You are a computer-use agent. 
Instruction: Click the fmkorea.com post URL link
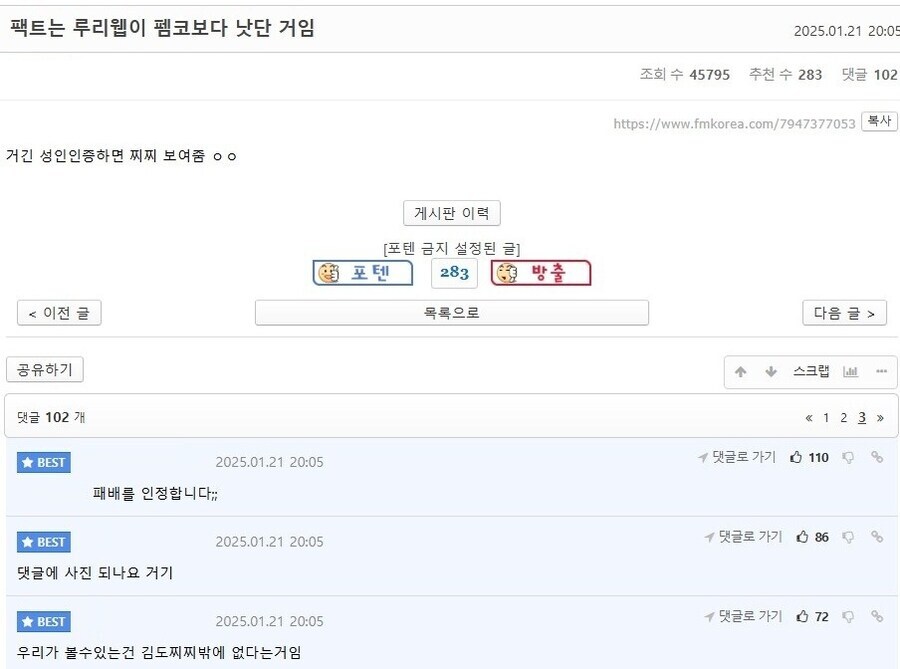pos(732,121)
